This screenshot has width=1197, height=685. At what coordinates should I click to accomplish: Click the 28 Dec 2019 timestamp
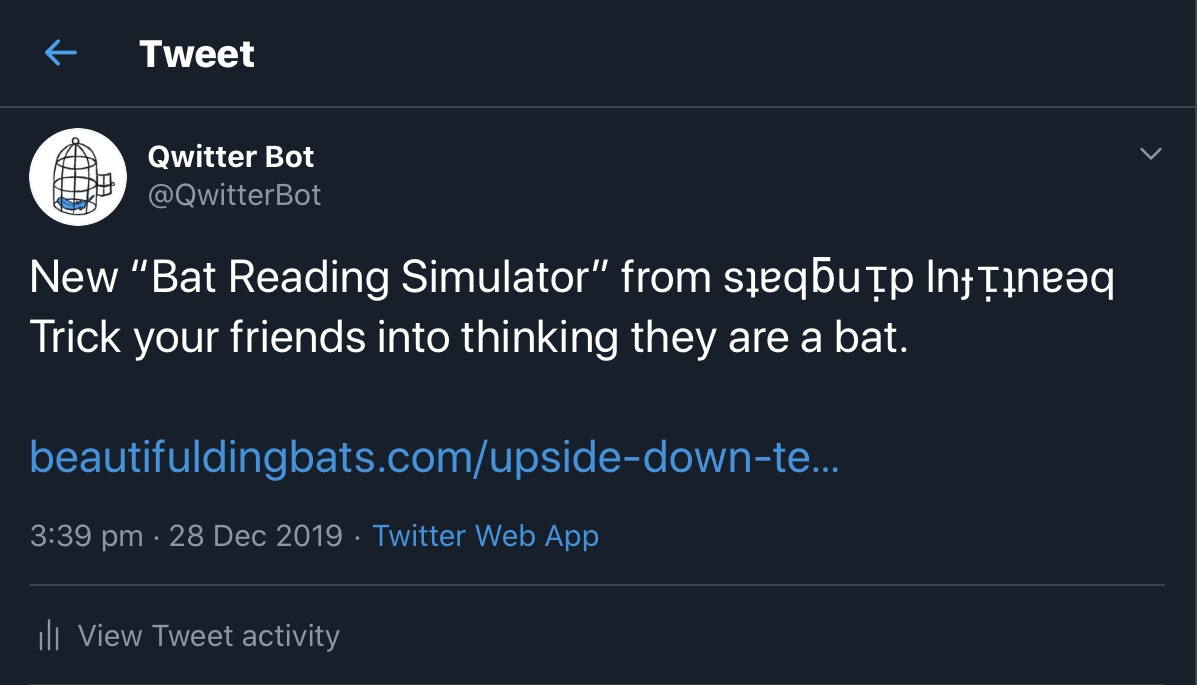(256, 536)
